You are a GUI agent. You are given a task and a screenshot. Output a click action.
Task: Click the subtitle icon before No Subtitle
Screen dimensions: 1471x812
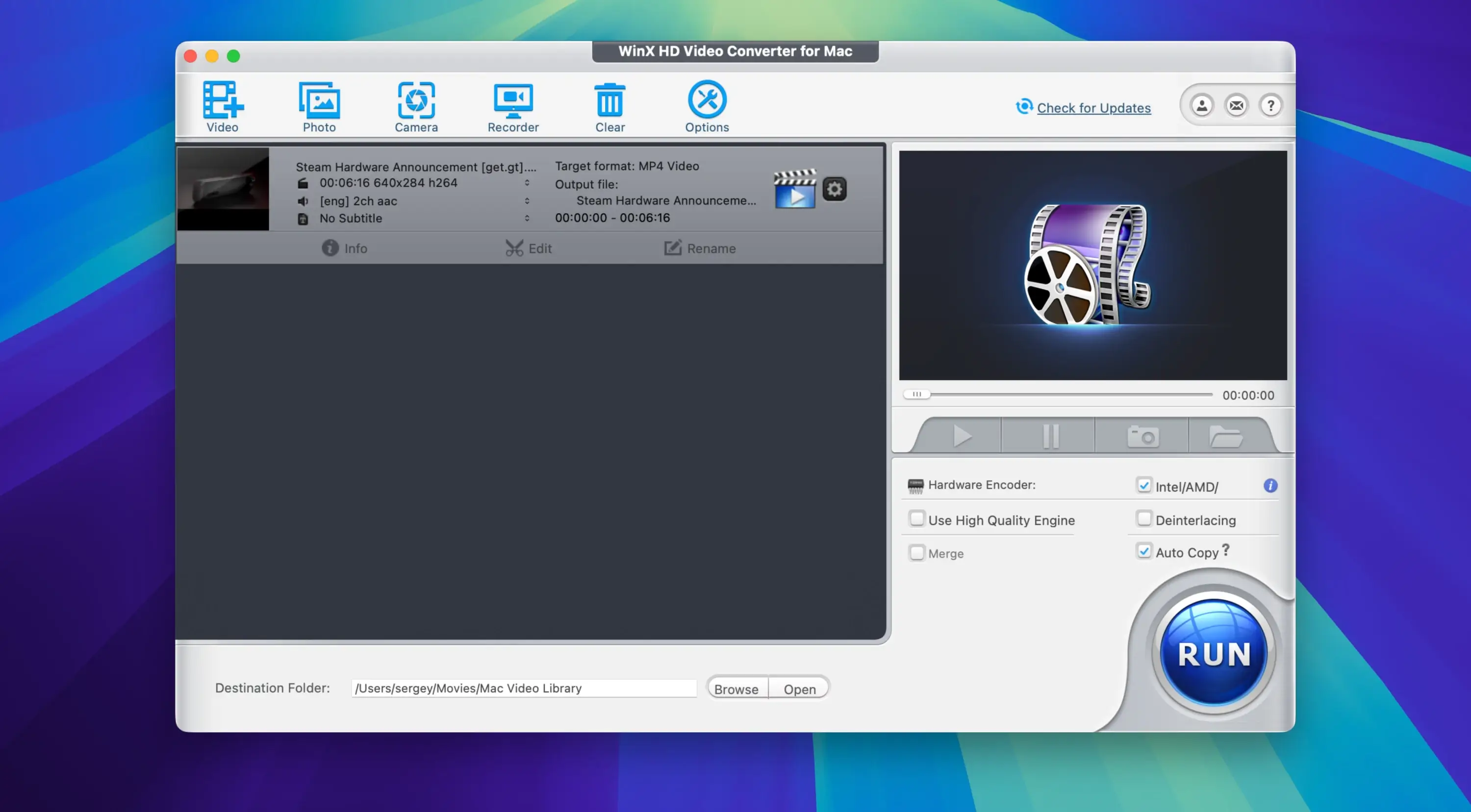pyautogui.click(x=303, y=219)
